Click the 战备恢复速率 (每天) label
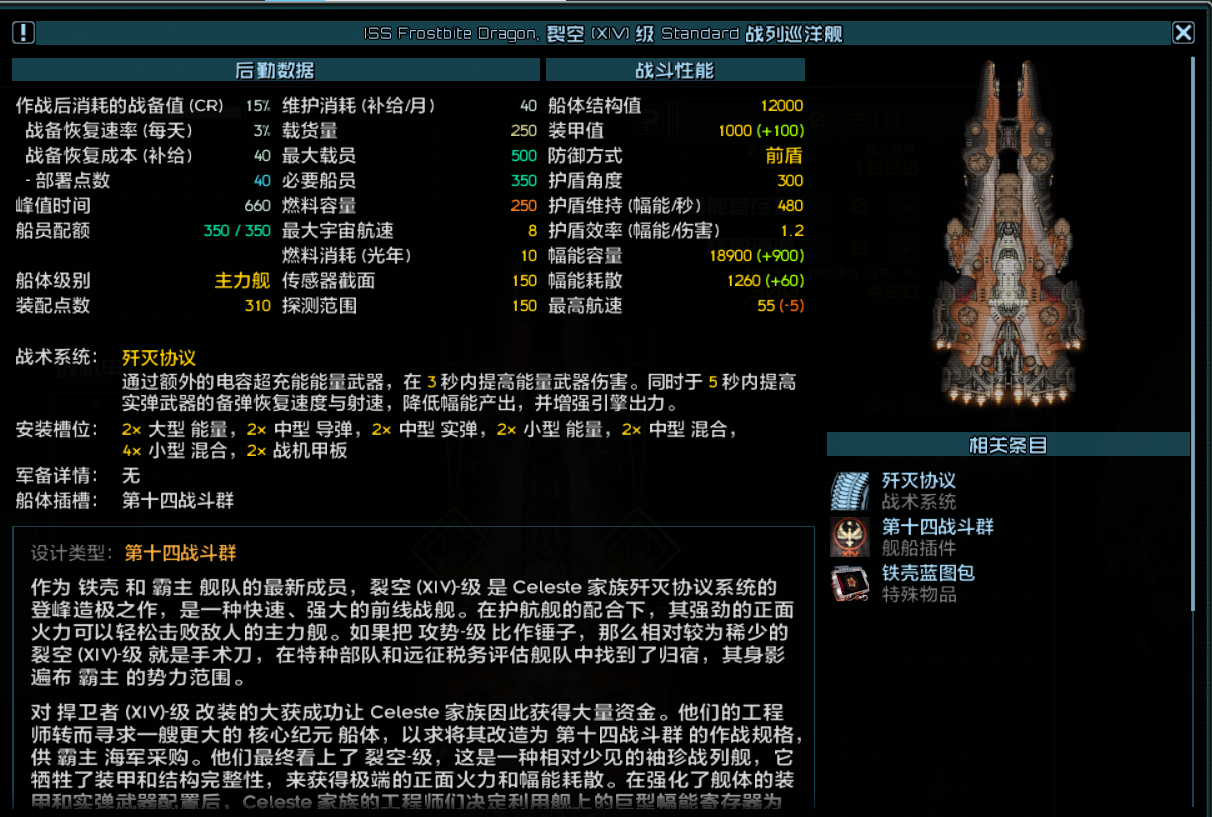The height and width of the screenshot is (817, 1212). [x=109, y=131]
